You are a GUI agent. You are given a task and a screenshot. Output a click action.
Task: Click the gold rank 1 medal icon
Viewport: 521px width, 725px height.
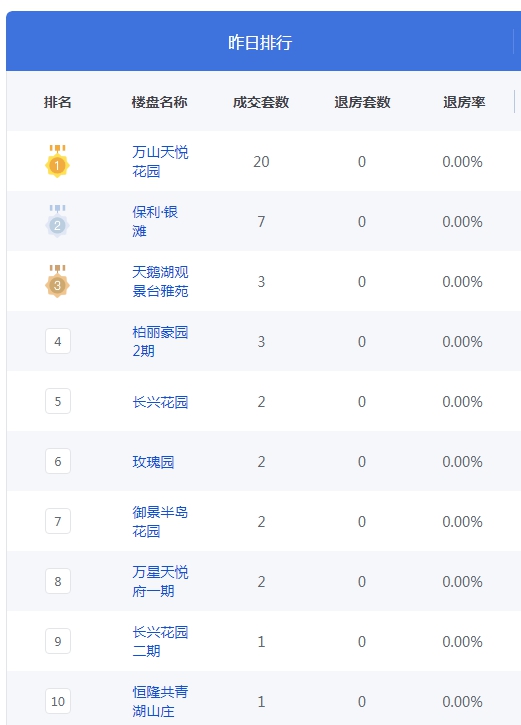click(57, 161)
